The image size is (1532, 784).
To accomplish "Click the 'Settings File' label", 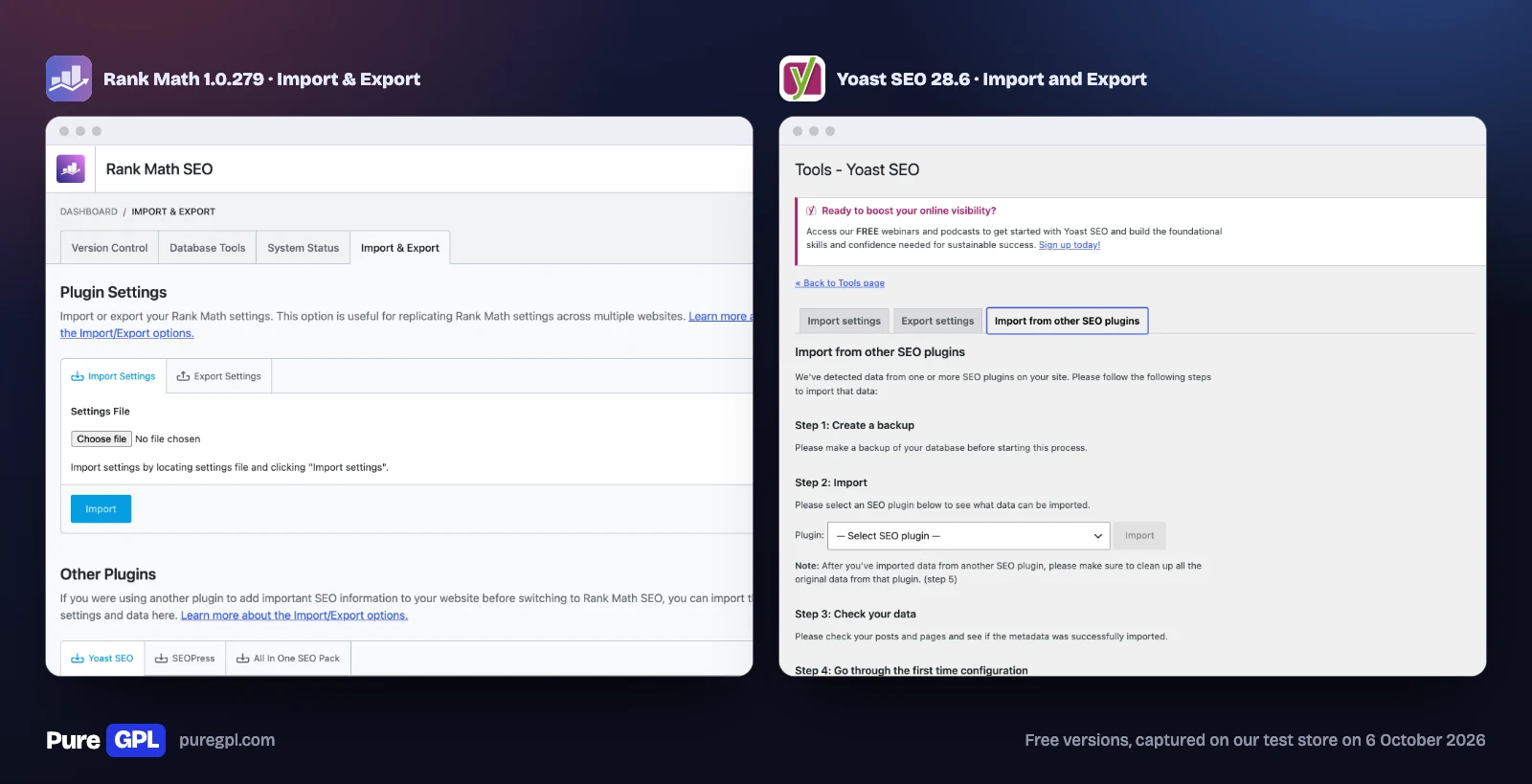I will point(101,412).
